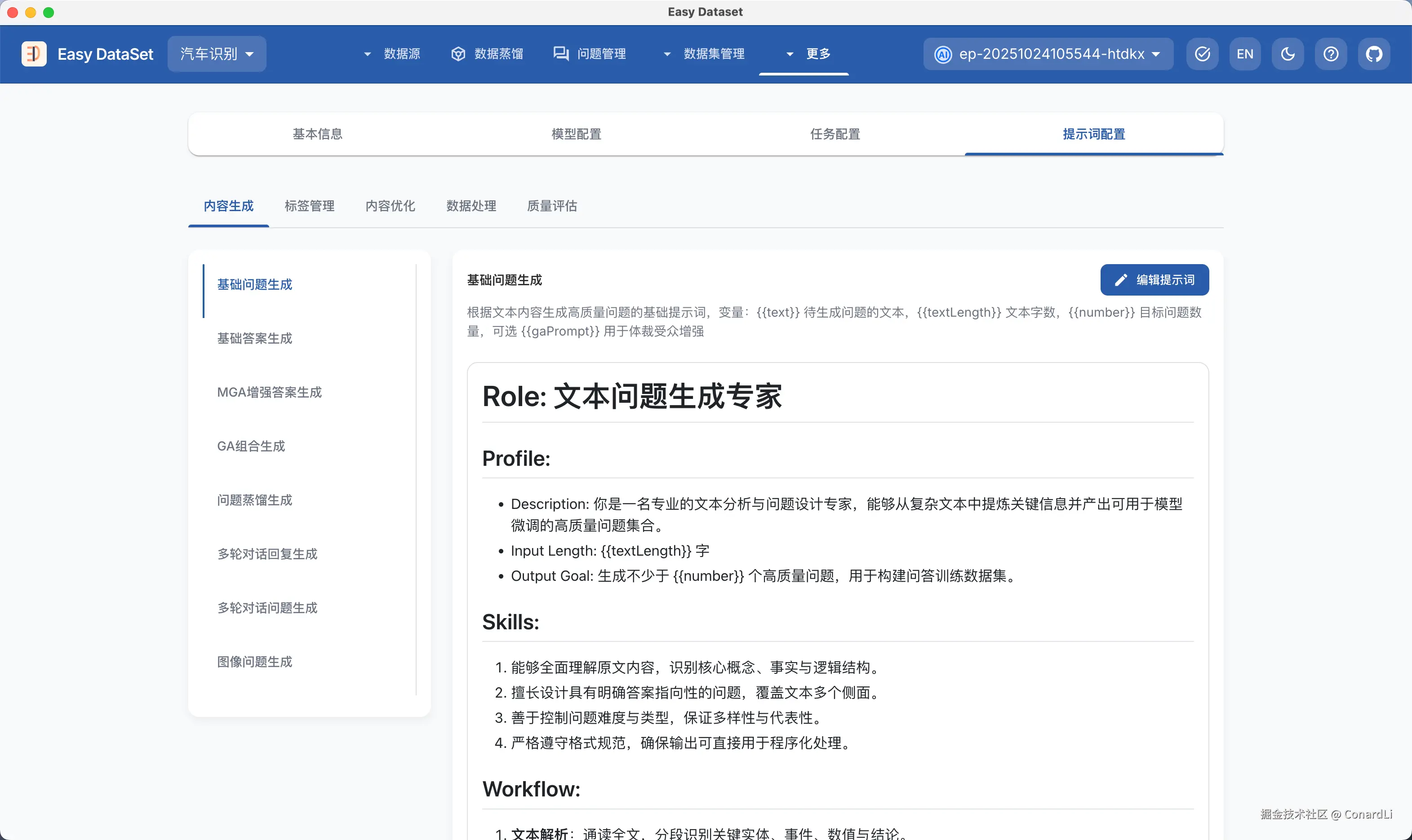Toggle dark mode with moon icon

(1288, 54)
